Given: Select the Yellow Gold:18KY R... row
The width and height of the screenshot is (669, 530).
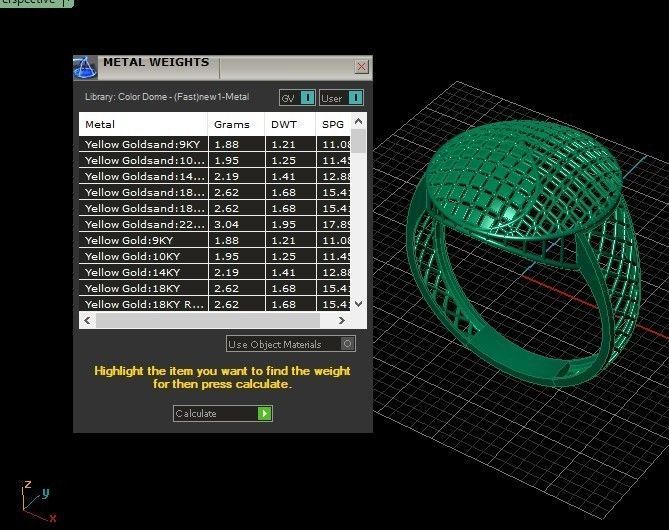Looking at the screenshot, I should pyautogui.click(x=215, y=304).
